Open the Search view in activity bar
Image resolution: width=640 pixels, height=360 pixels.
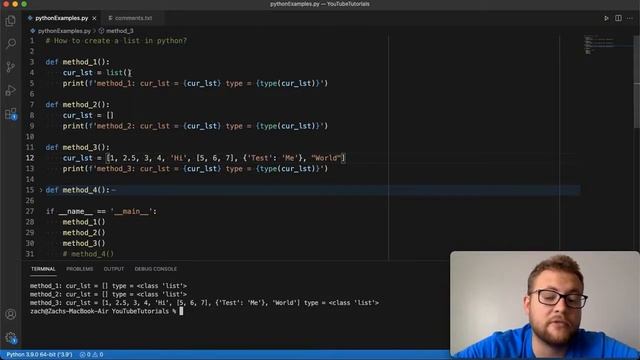point(11,43)
